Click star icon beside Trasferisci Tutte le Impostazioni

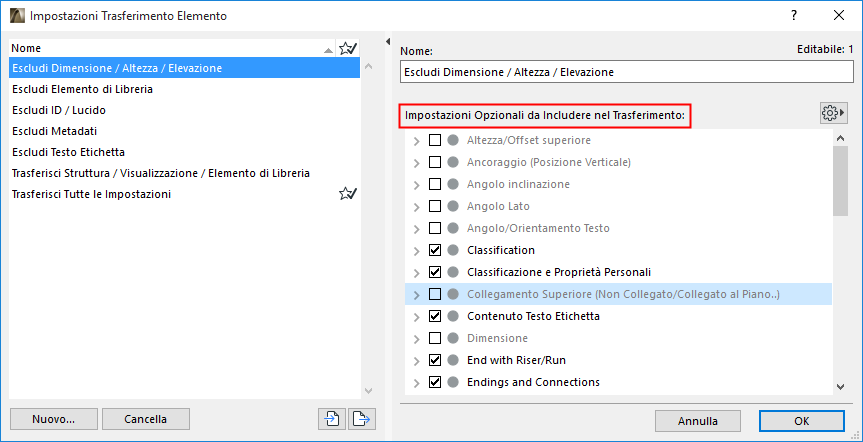347,194
